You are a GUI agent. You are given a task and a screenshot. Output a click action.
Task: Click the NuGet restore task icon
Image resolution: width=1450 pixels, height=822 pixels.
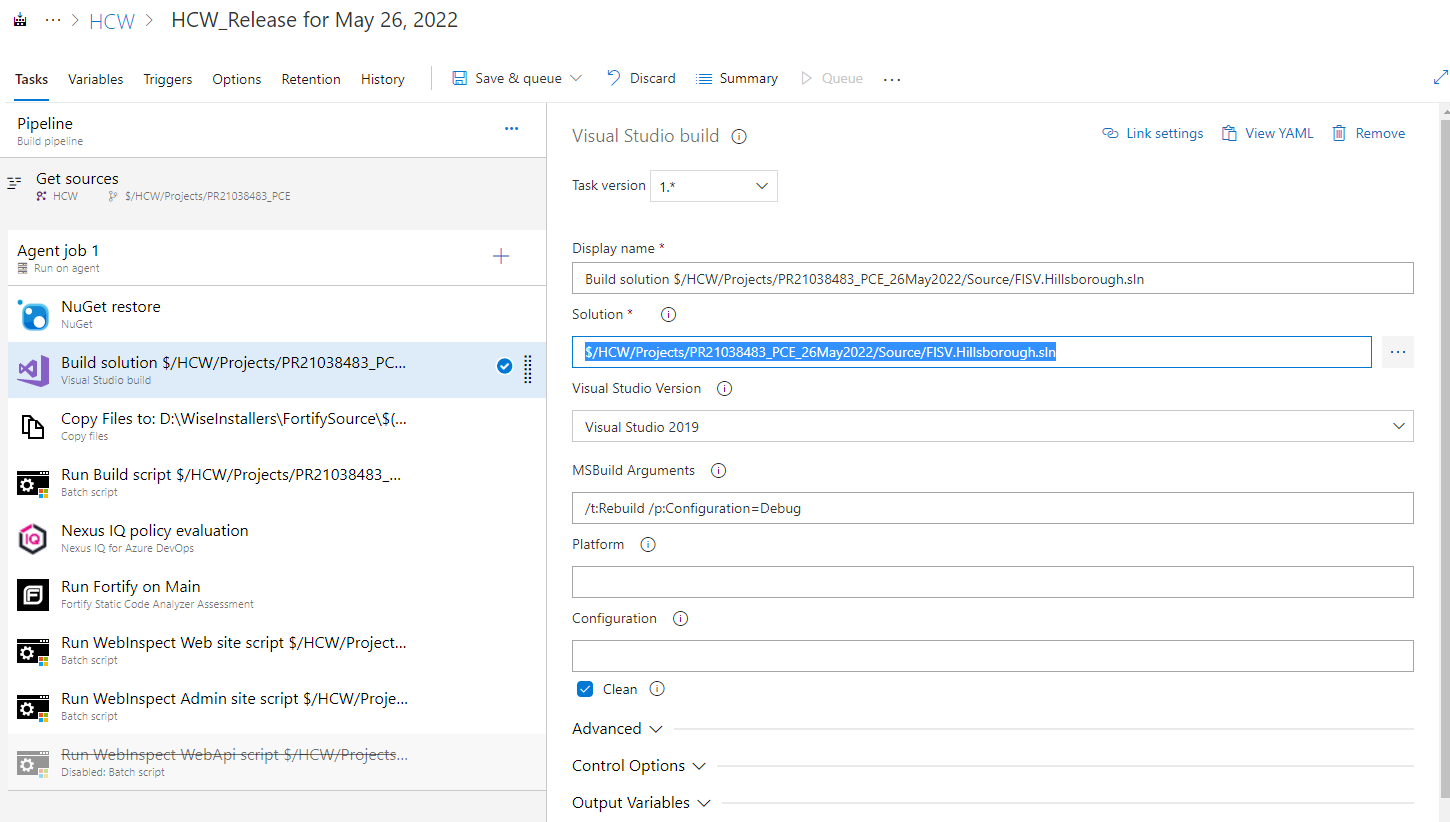coord(33,315)
